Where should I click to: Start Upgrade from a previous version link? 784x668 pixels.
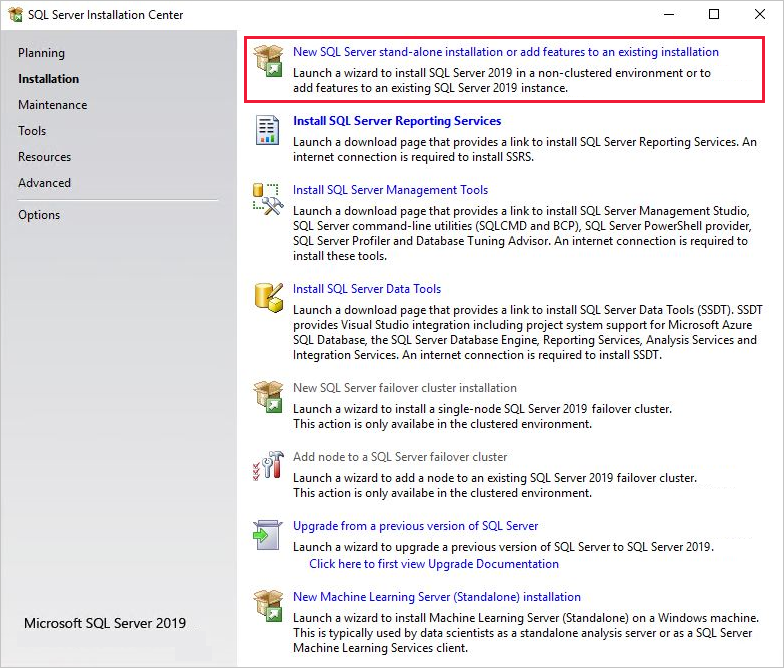coord(416,526)
